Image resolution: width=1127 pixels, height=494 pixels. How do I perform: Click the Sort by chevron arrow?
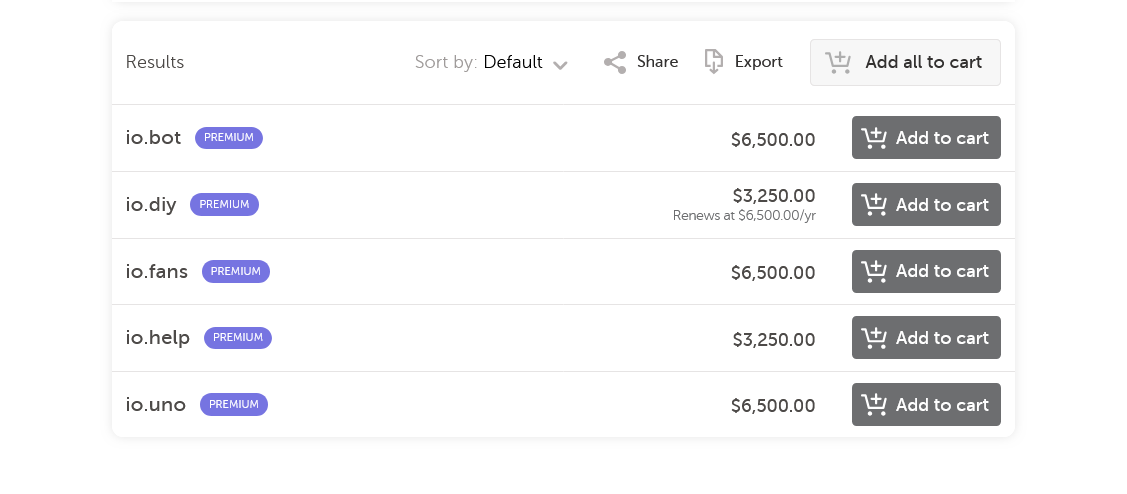pyautogui.click(x=561, y=65)
